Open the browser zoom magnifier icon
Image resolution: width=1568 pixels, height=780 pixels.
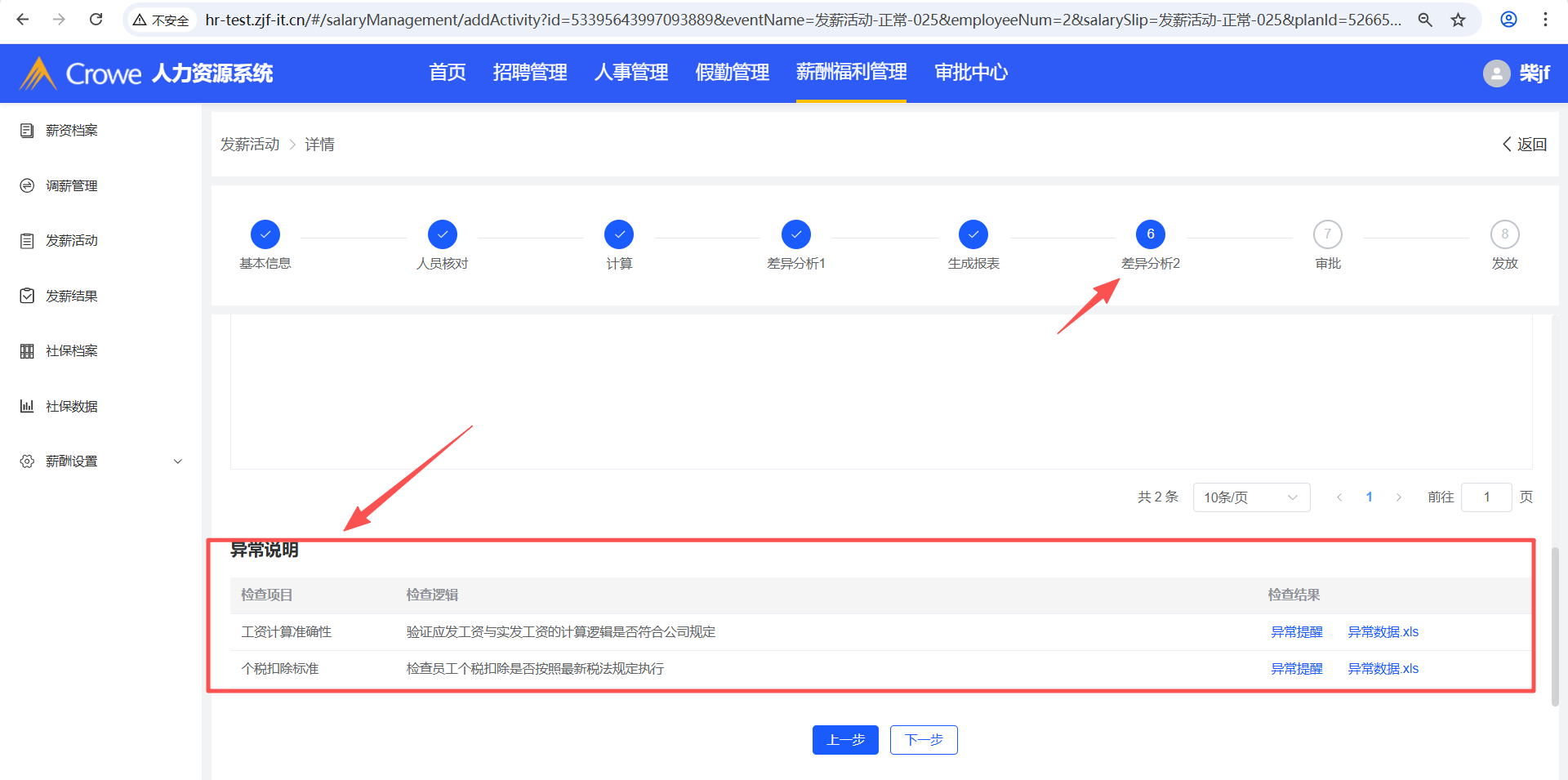[1425, 20]
